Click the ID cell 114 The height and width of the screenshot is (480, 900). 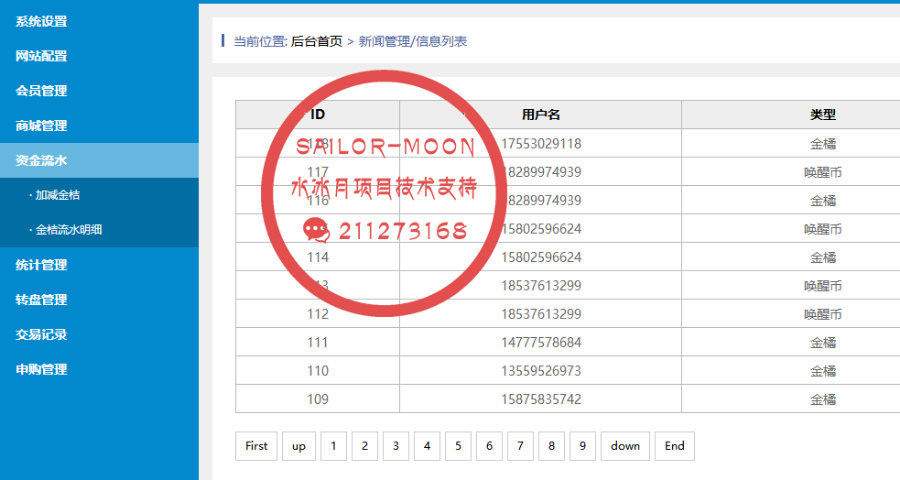[317, 257]
